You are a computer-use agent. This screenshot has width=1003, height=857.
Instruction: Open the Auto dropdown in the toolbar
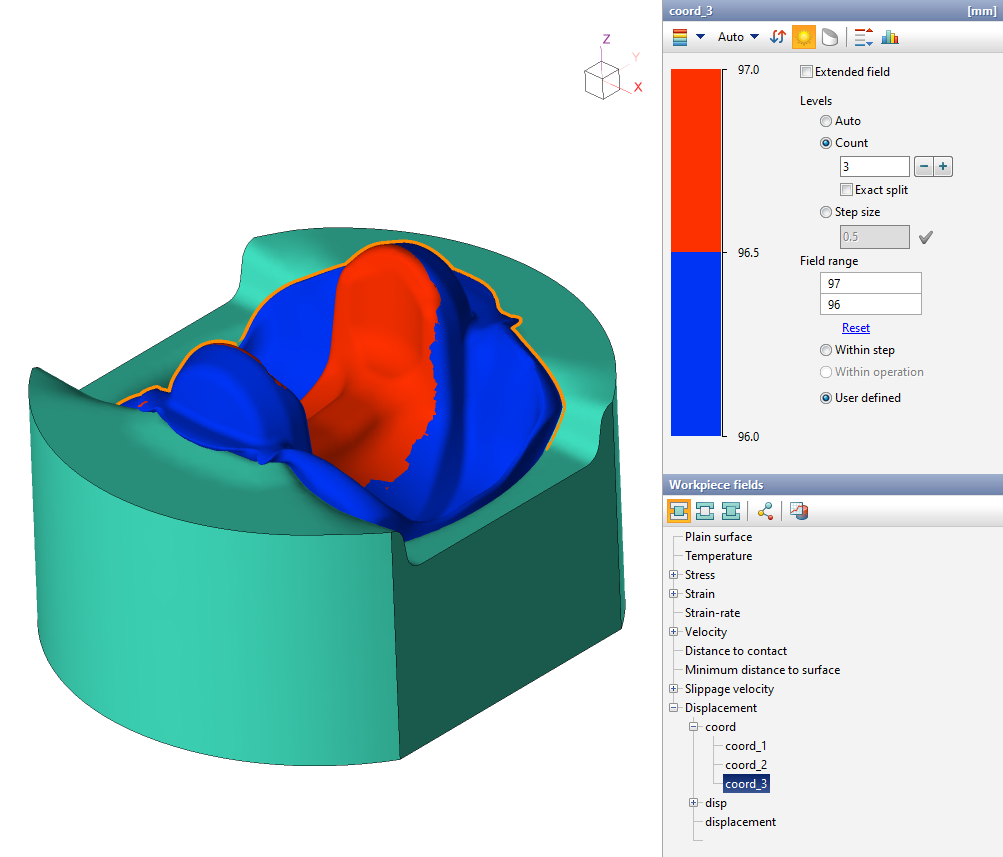click(738, 37)
